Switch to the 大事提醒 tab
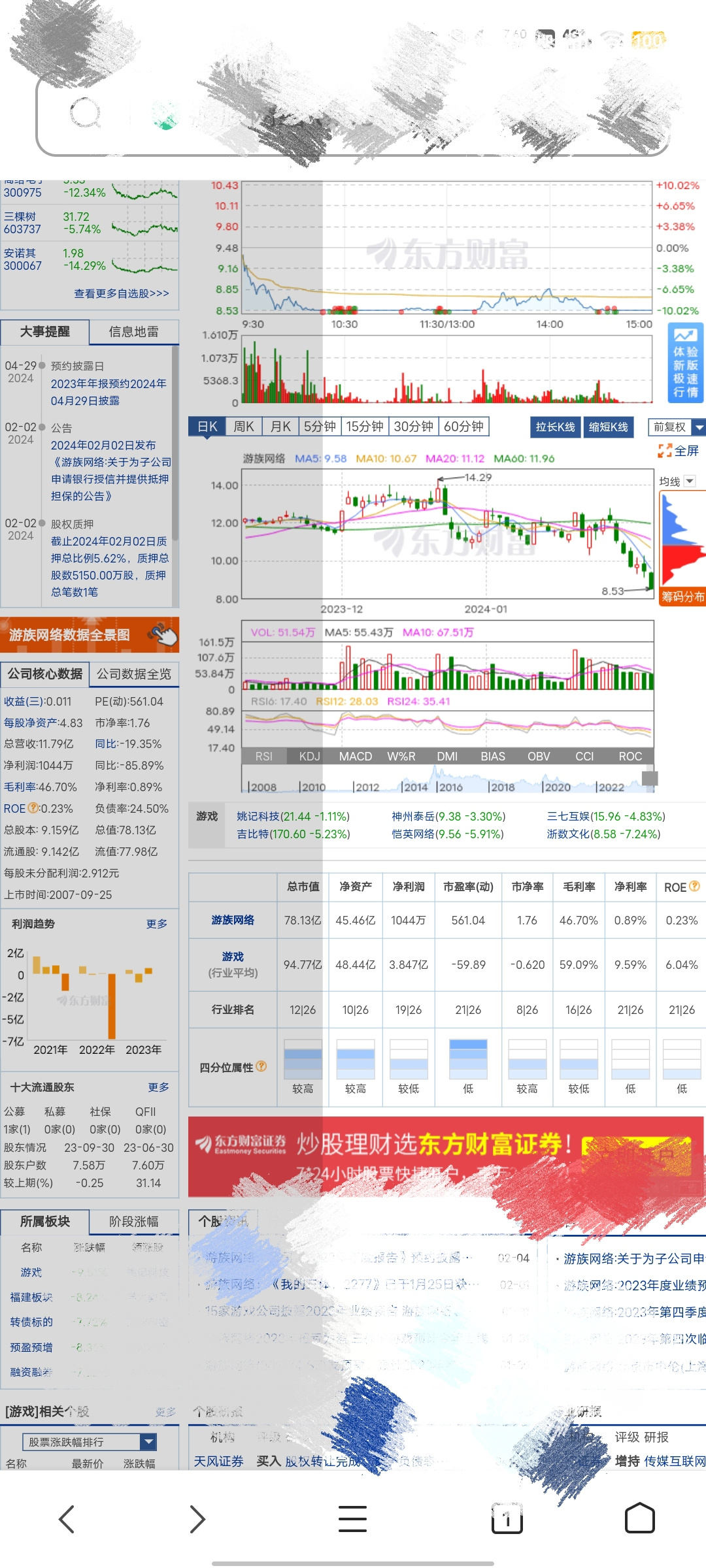The height and width of the screenshot is (1568, 706). pos(44,331)
